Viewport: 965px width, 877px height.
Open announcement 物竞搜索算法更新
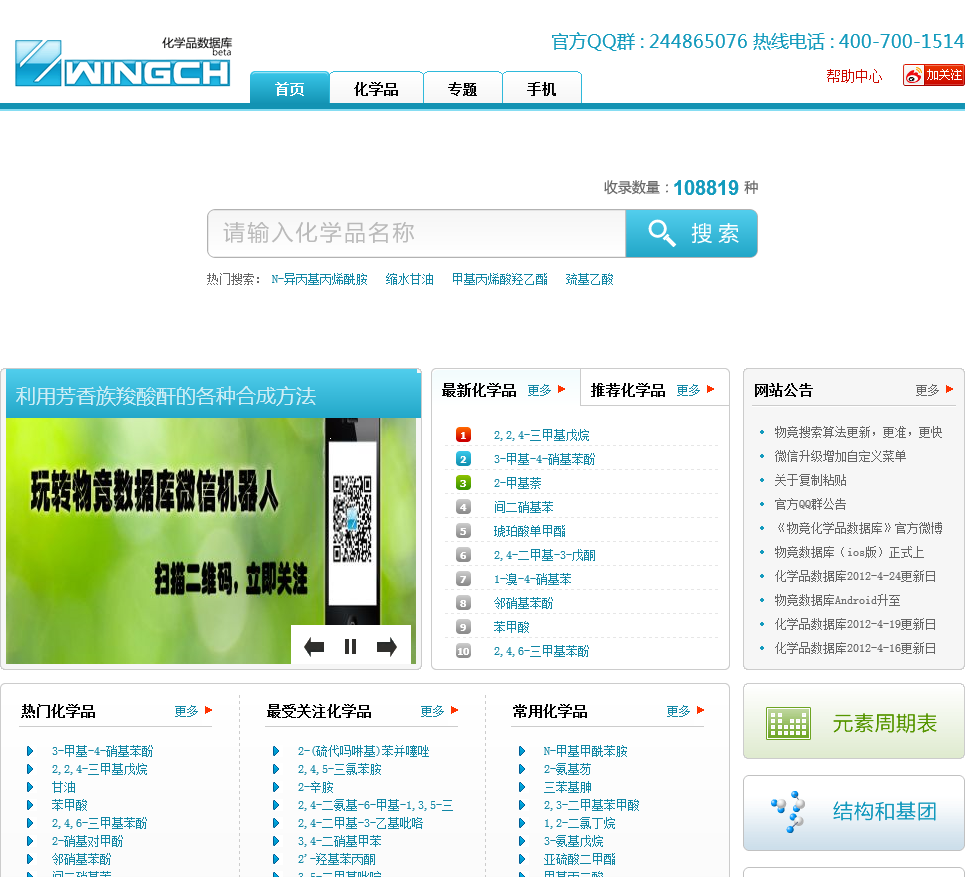pos(857,432)
